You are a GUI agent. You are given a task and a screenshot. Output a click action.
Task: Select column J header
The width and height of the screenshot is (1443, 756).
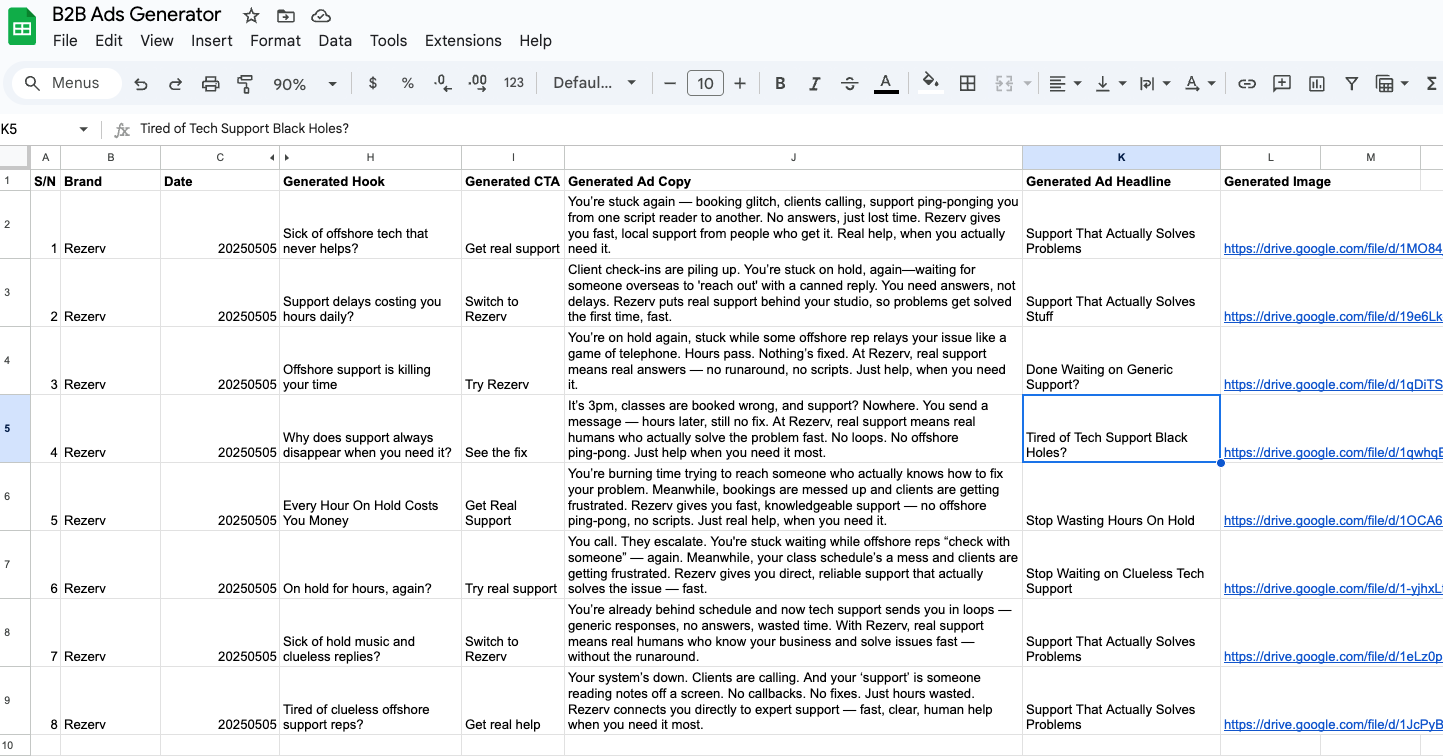[x=793, y=158]
